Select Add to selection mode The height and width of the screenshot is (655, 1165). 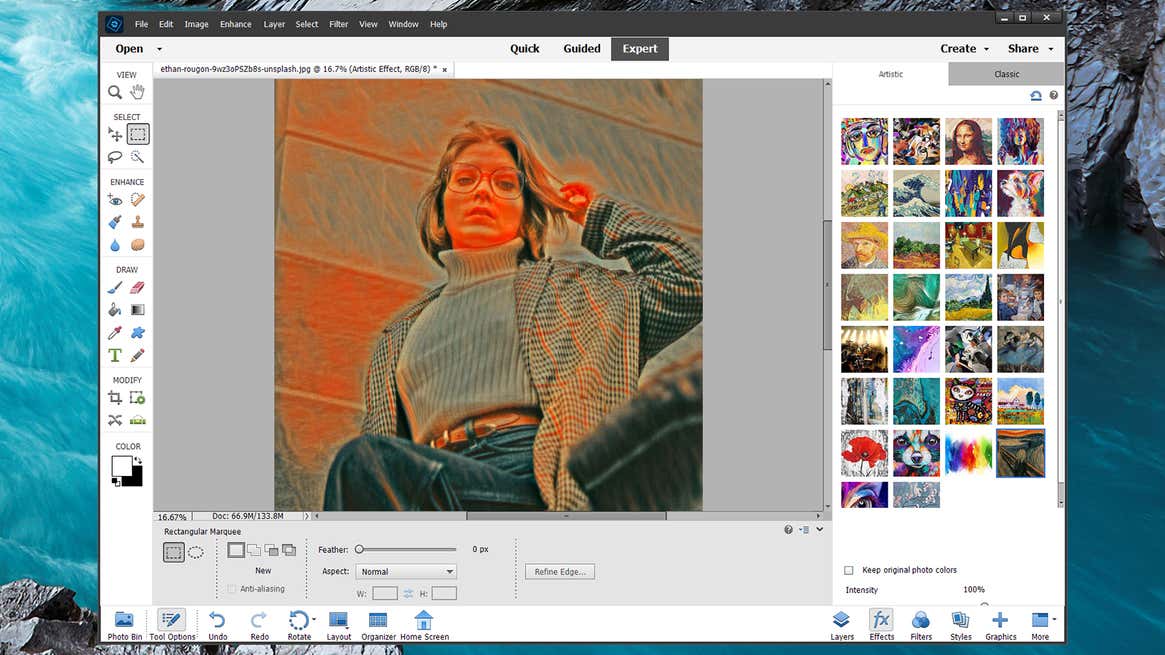[254, 550]
